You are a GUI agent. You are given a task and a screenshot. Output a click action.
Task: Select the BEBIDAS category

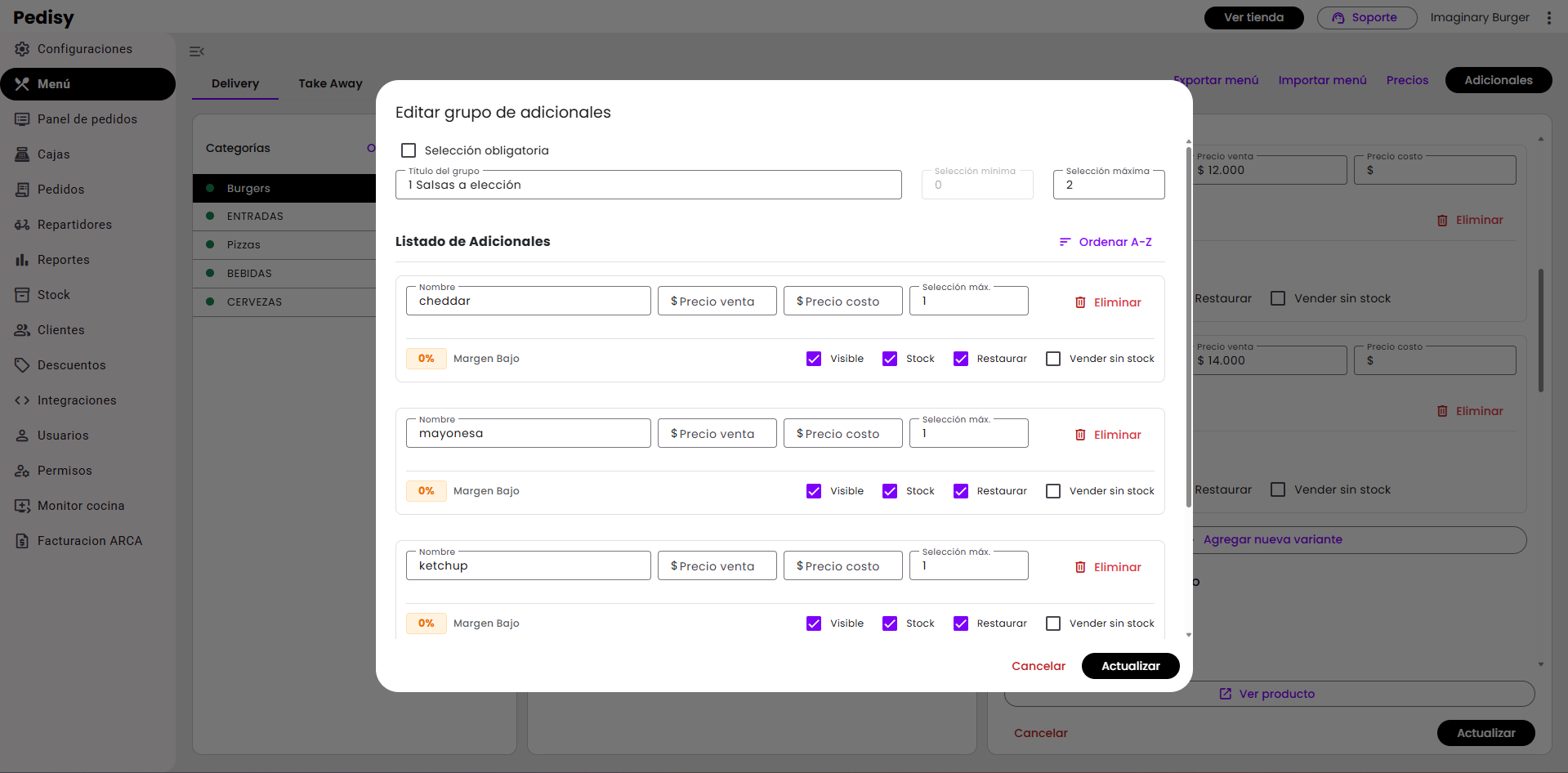click(x=250, y=273)
